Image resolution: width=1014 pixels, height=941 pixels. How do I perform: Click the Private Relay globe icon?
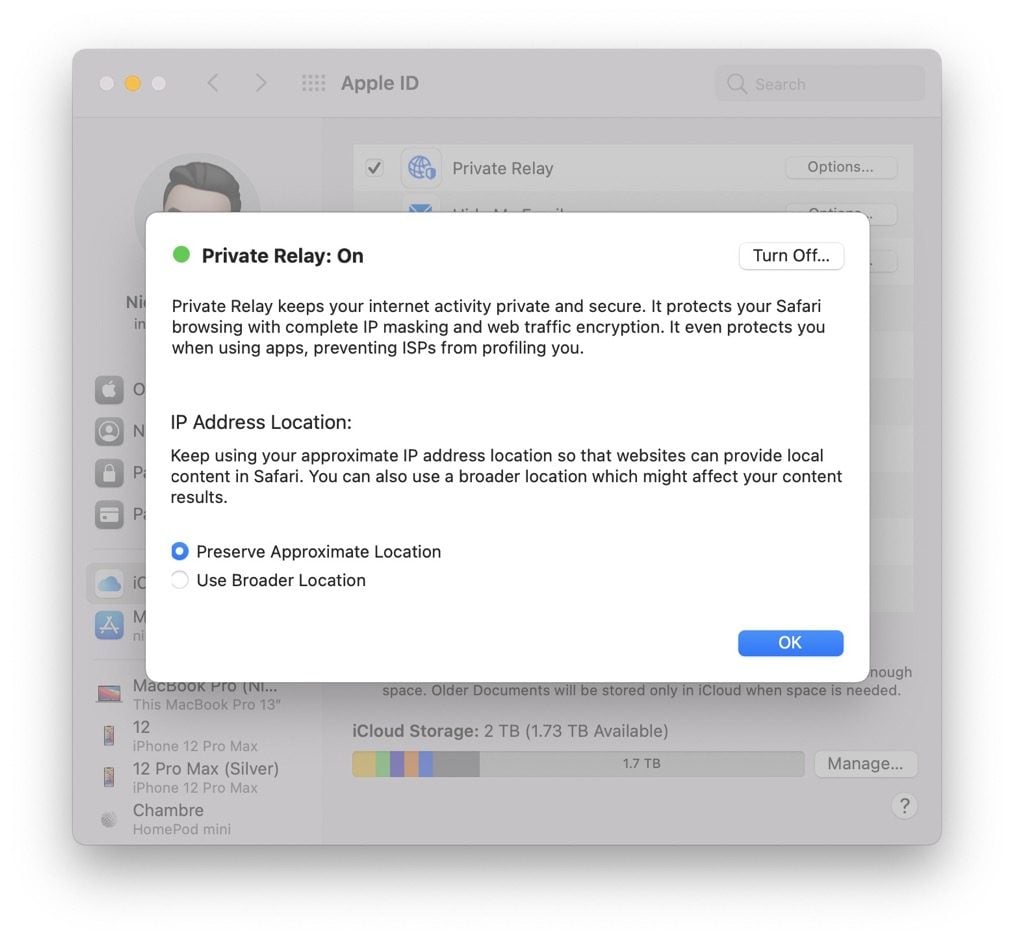(x=421, y=168)
